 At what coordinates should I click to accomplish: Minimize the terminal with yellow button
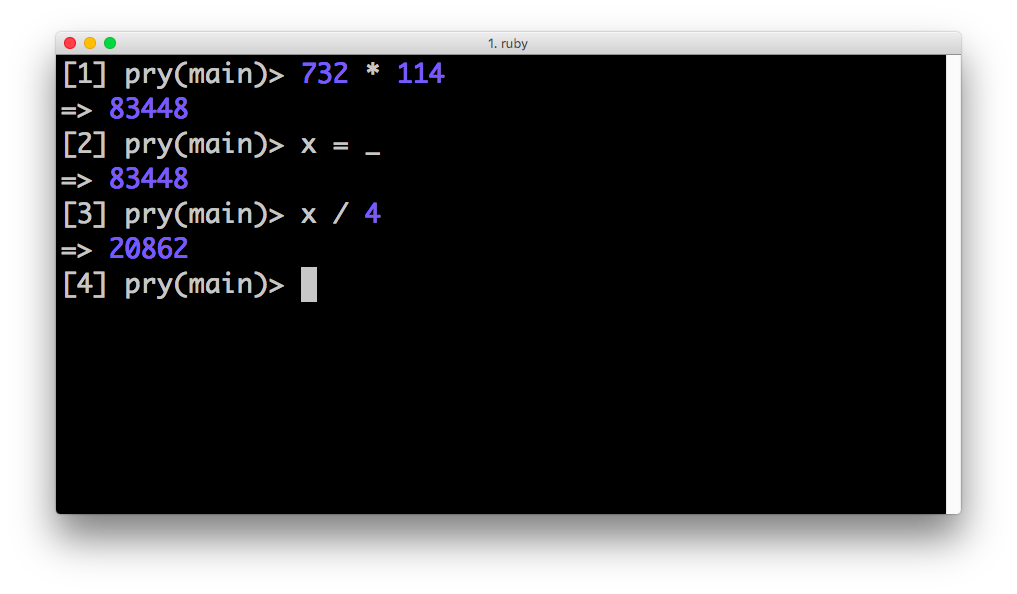90,43
